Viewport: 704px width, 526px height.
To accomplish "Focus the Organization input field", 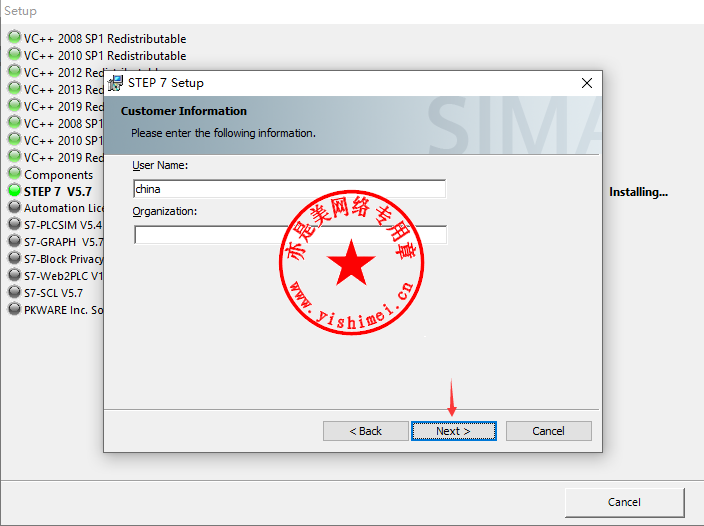I will 290,235.
